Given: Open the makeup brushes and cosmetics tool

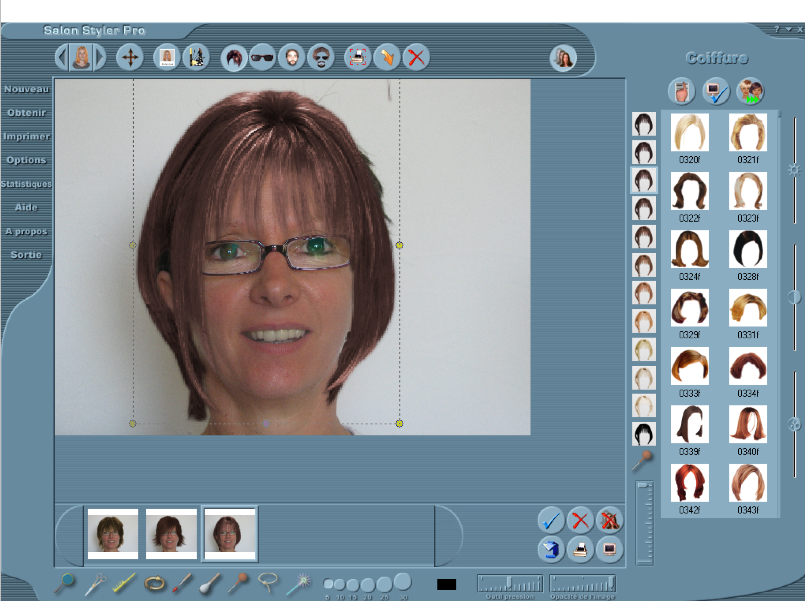Looking at the screenshot, I should point(196,57).
